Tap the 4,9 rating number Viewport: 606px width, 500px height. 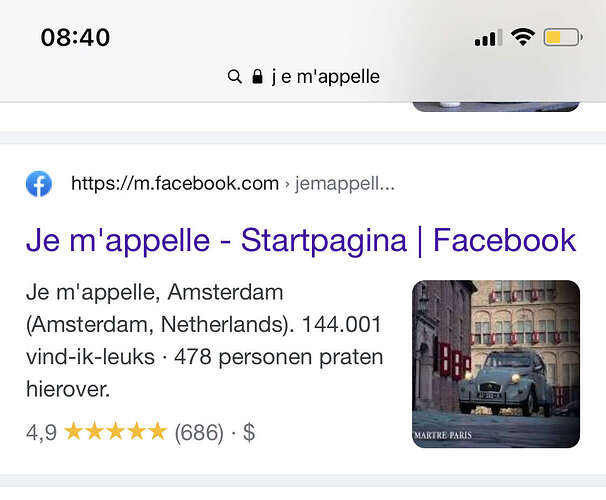pos(41,432)
